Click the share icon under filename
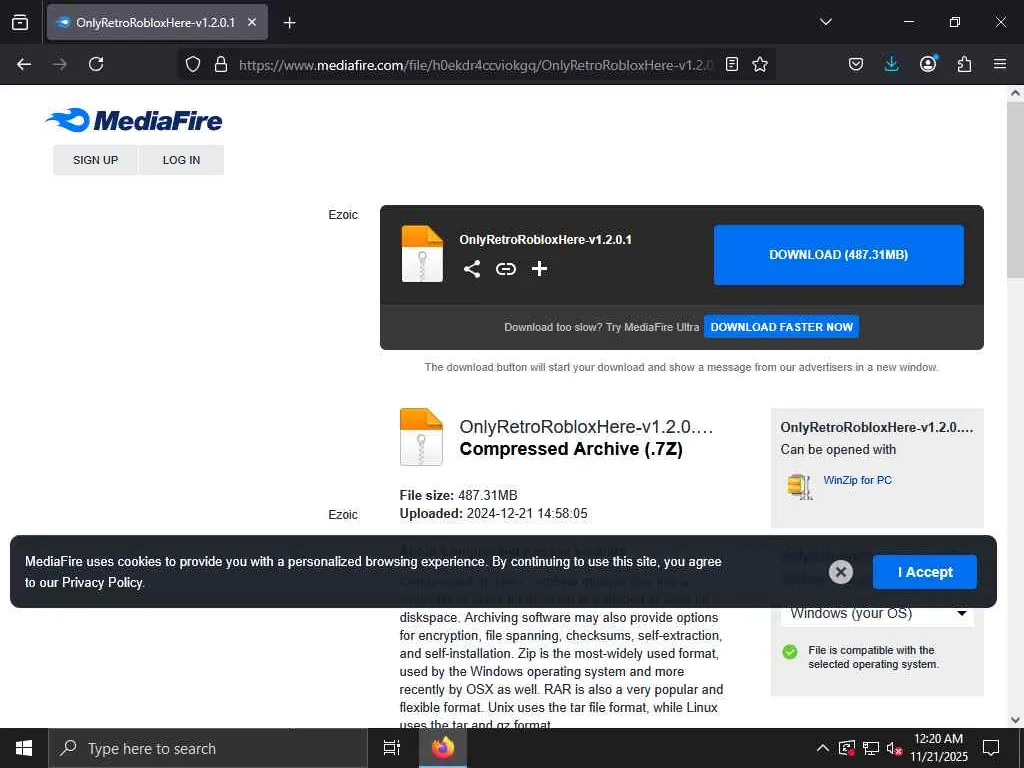 pos(472,269)
